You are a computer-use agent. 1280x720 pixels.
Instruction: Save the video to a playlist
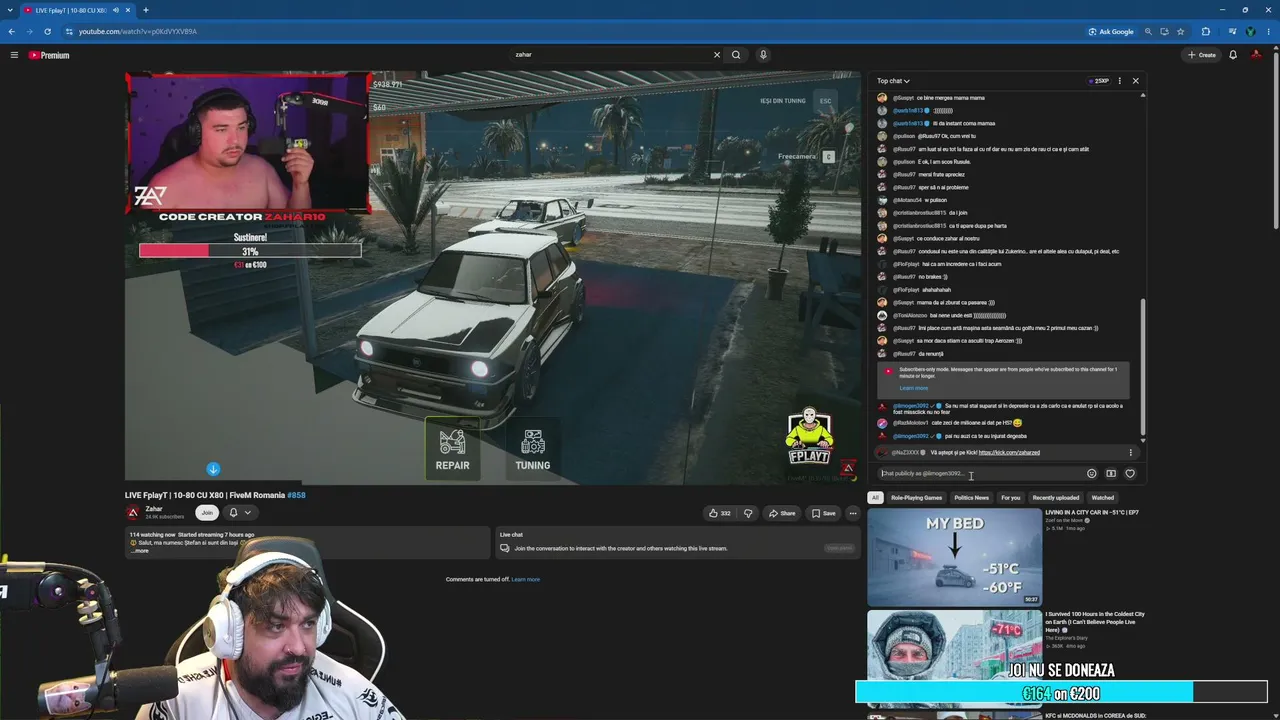(823, 513)
